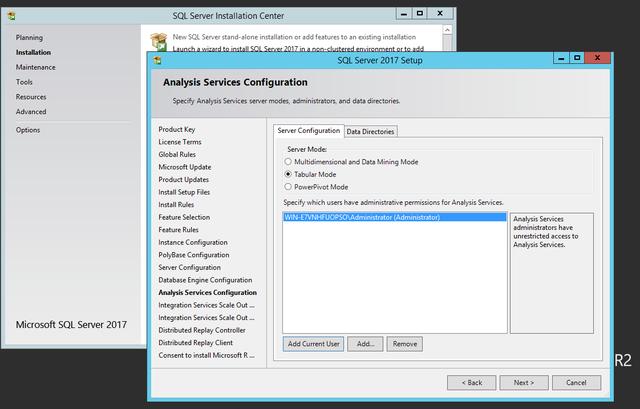Click License Terms step in setup list

tap(180, 142)
